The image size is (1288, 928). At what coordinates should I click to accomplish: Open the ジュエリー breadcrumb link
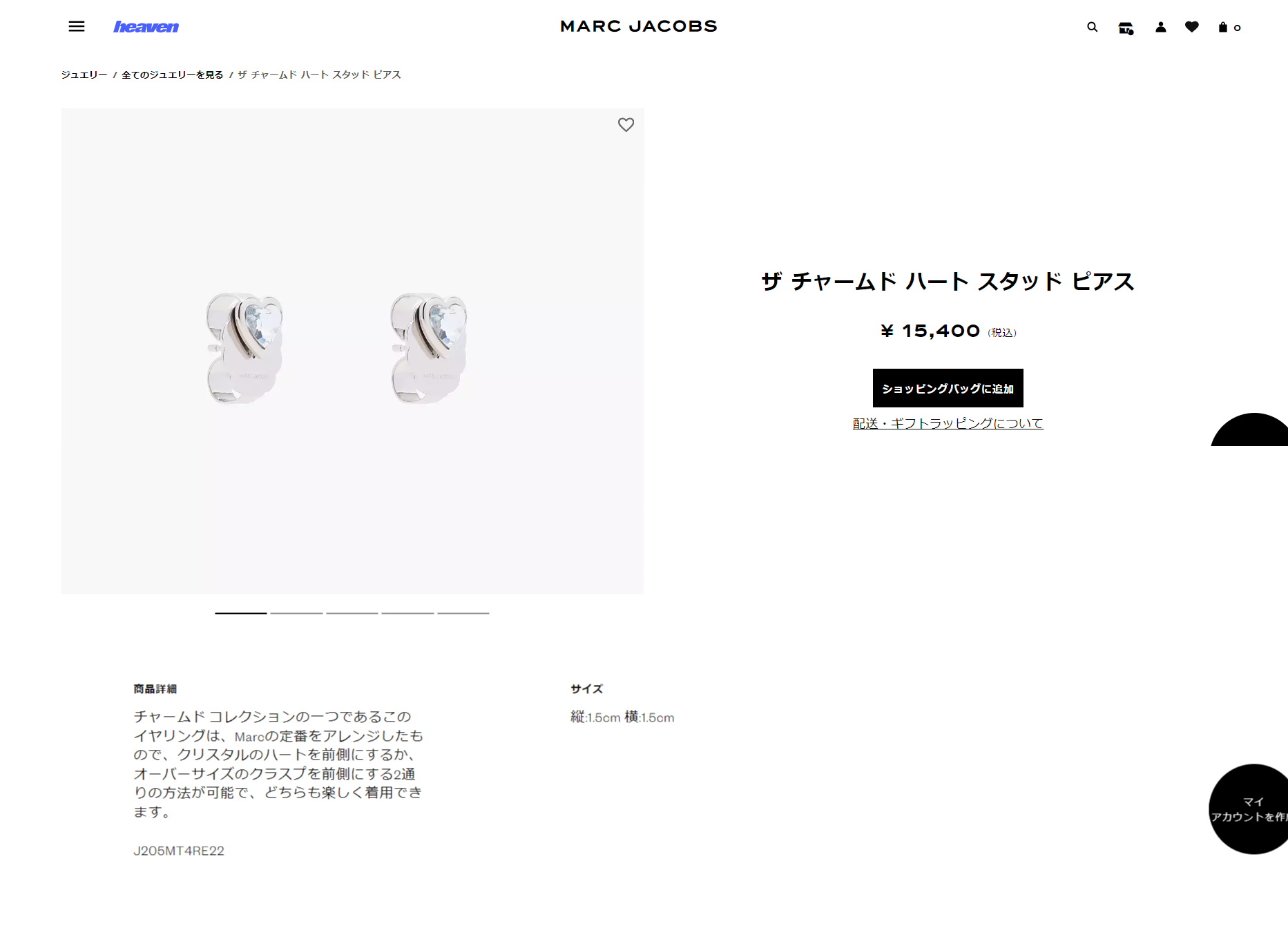[x=84, y=75]
